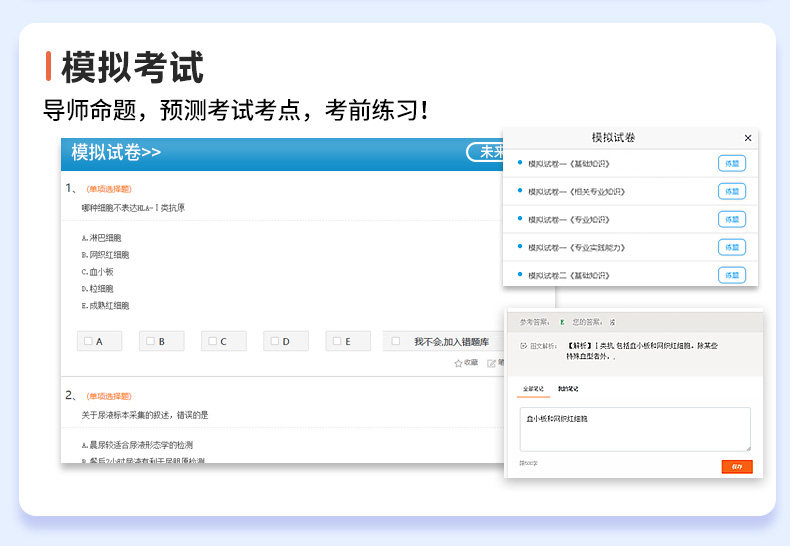
Task: Click the 模拟试卷 popup title
Action: tap(613, 138)
